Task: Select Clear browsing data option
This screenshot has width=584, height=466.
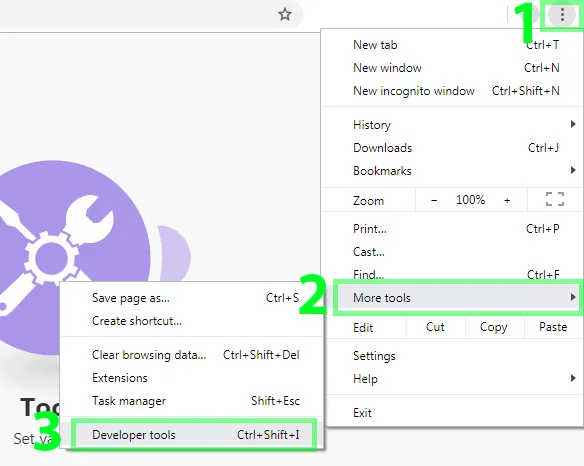Action: tap(192, 355)
